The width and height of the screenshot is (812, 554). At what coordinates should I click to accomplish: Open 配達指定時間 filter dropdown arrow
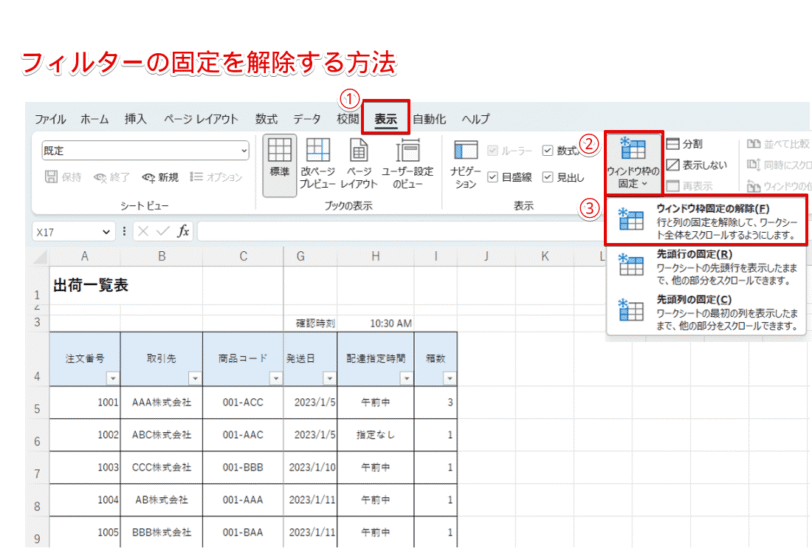pos(406,378)
